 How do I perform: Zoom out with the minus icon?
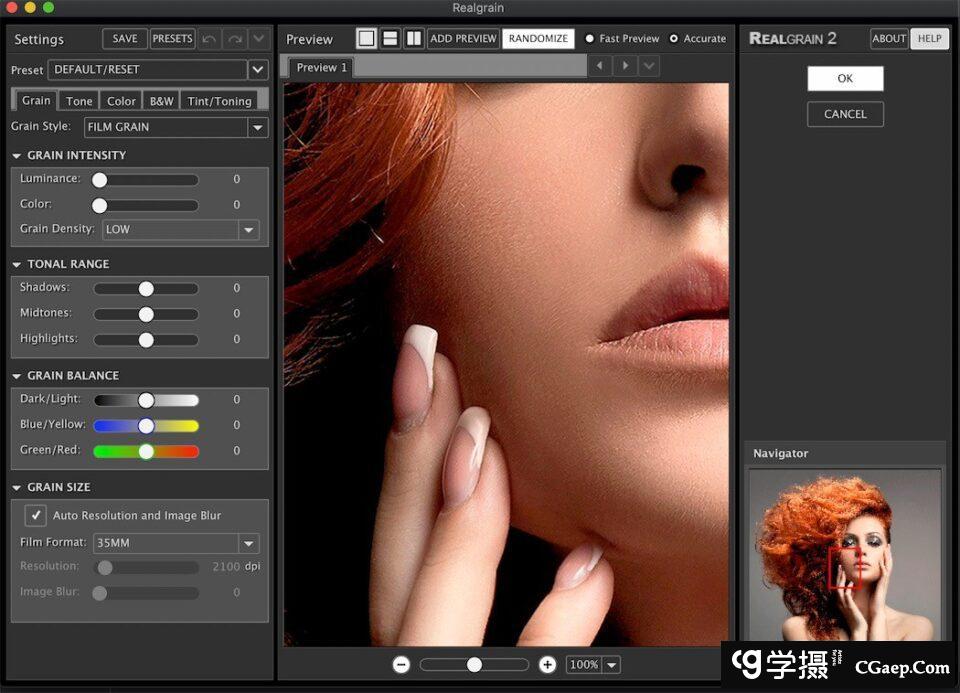(401, 664)
